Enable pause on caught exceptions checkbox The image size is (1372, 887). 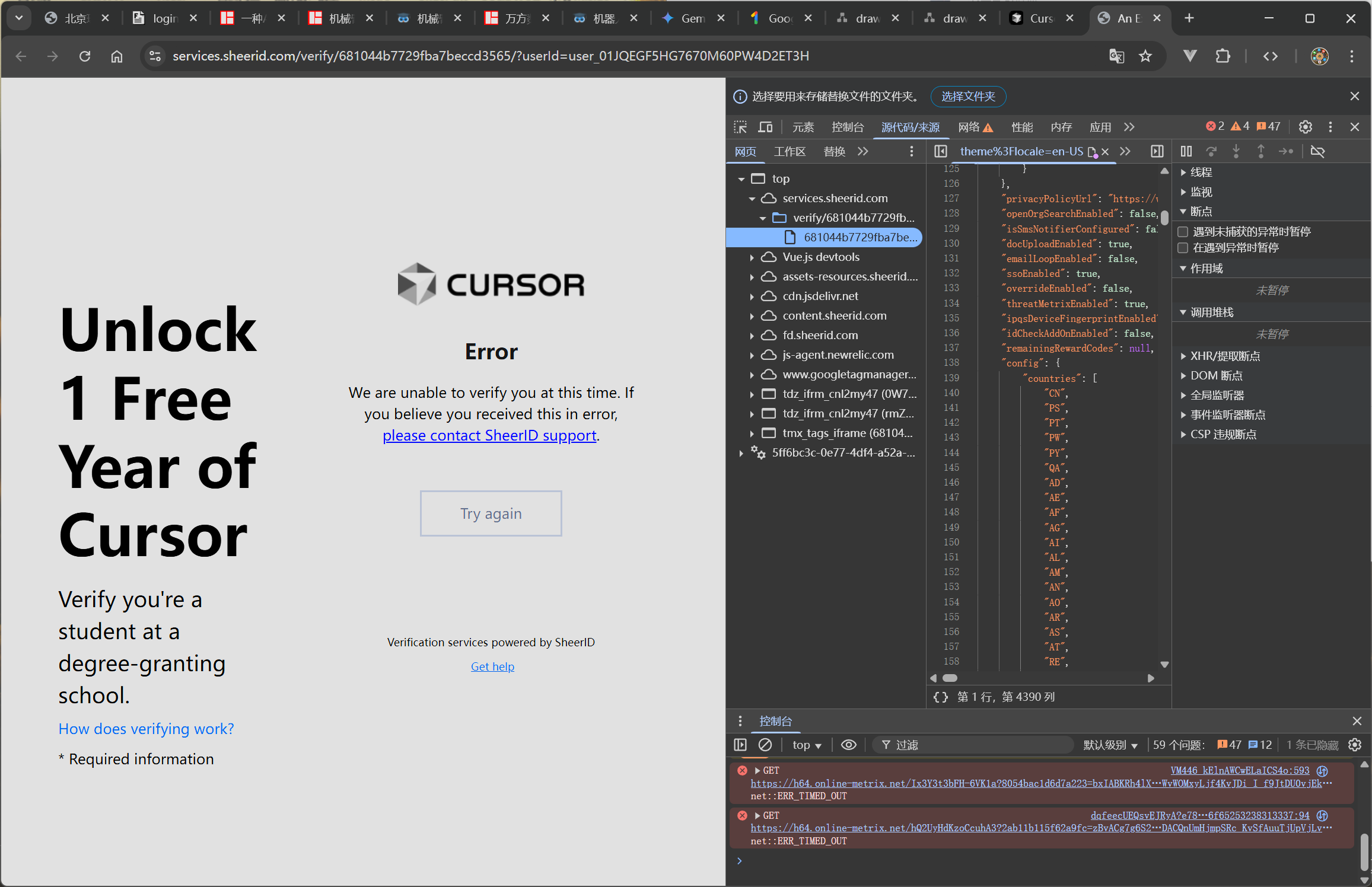click(x=1183, y=247)
